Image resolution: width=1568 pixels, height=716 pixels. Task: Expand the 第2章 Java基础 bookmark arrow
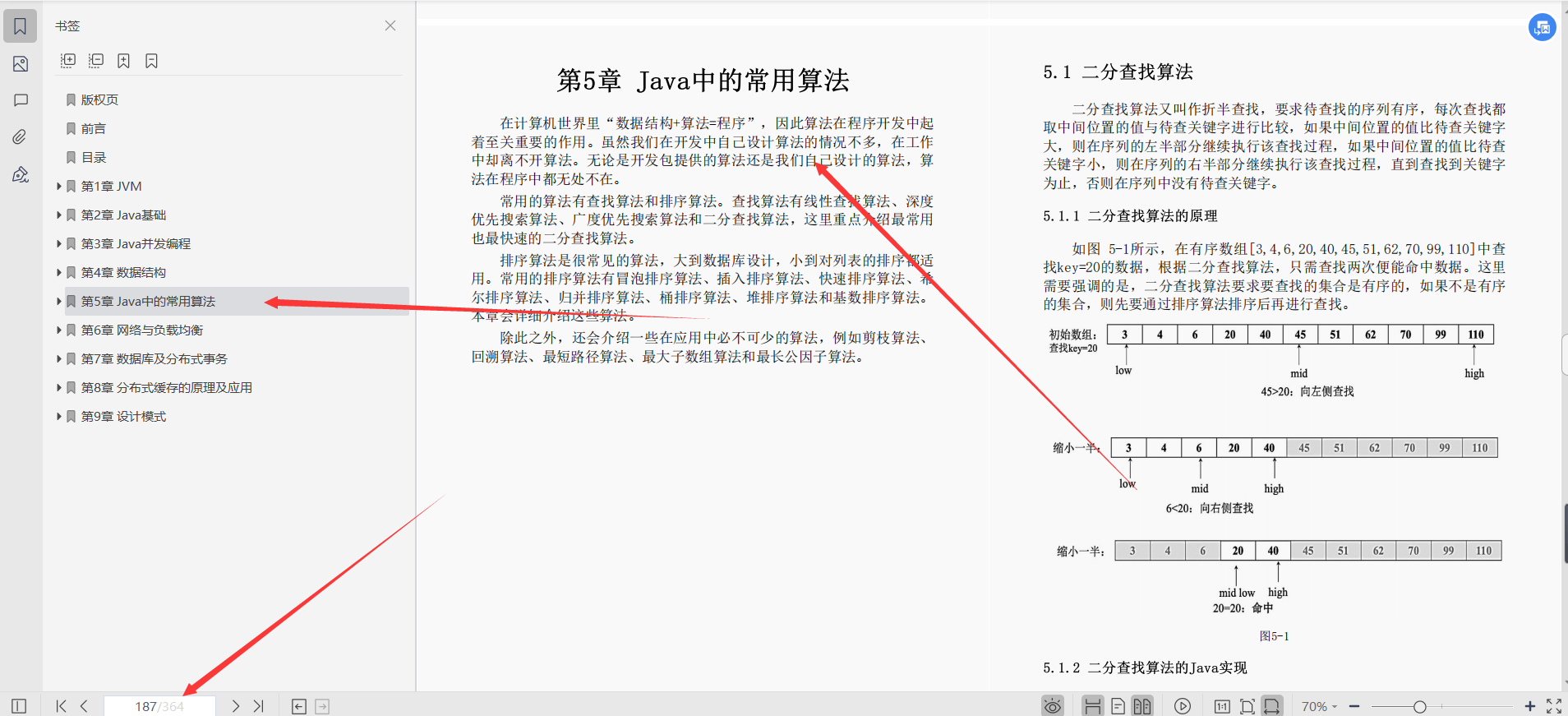click(59, 215)
